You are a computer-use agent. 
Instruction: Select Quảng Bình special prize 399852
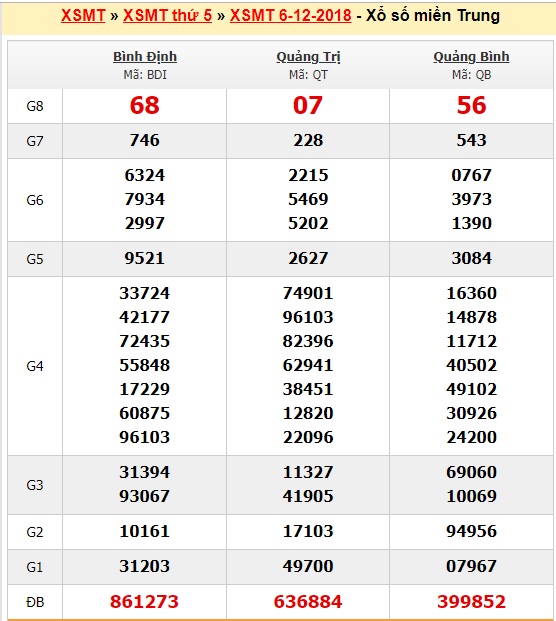pyautogui.click(x=471, y=602)
